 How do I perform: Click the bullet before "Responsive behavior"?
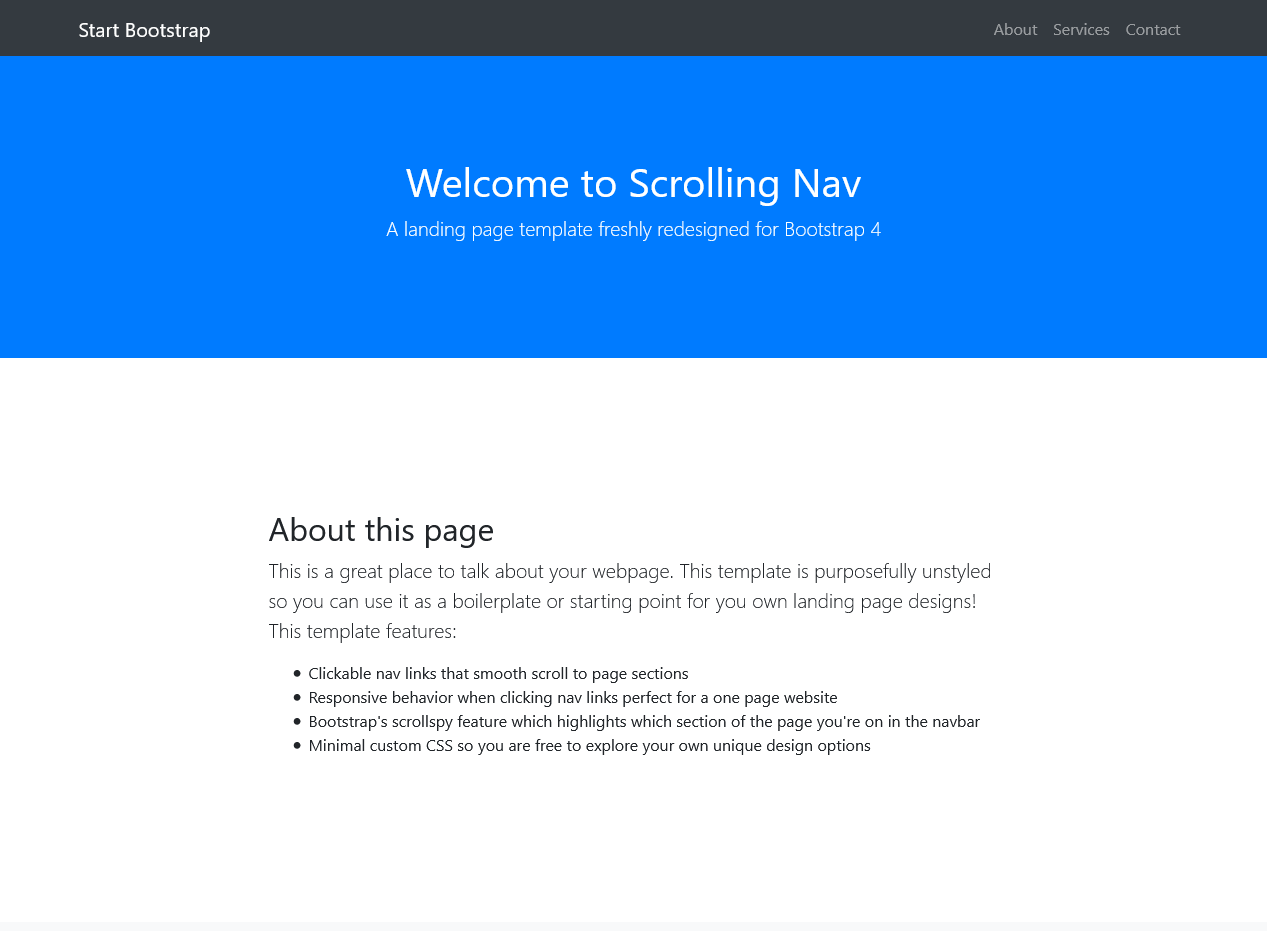click(x=297, y=697)
